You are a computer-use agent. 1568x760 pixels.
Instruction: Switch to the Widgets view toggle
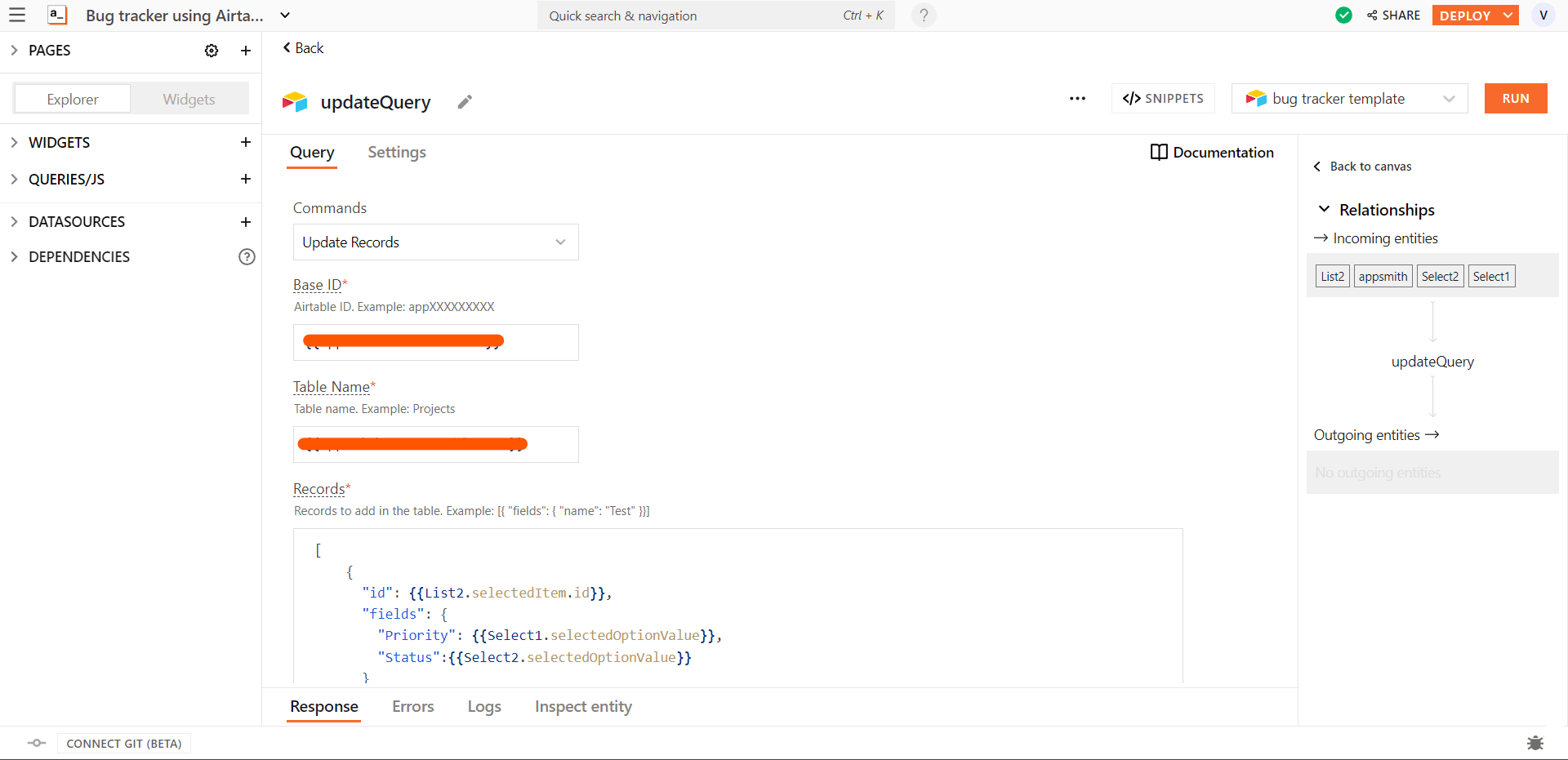(189, 100)
